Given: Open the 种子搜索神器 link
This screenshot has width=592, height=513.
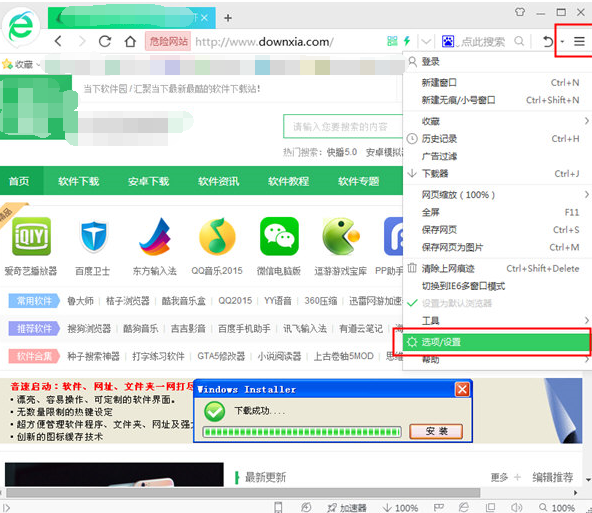Looking at the screenshot, I should tap(93, 356).
